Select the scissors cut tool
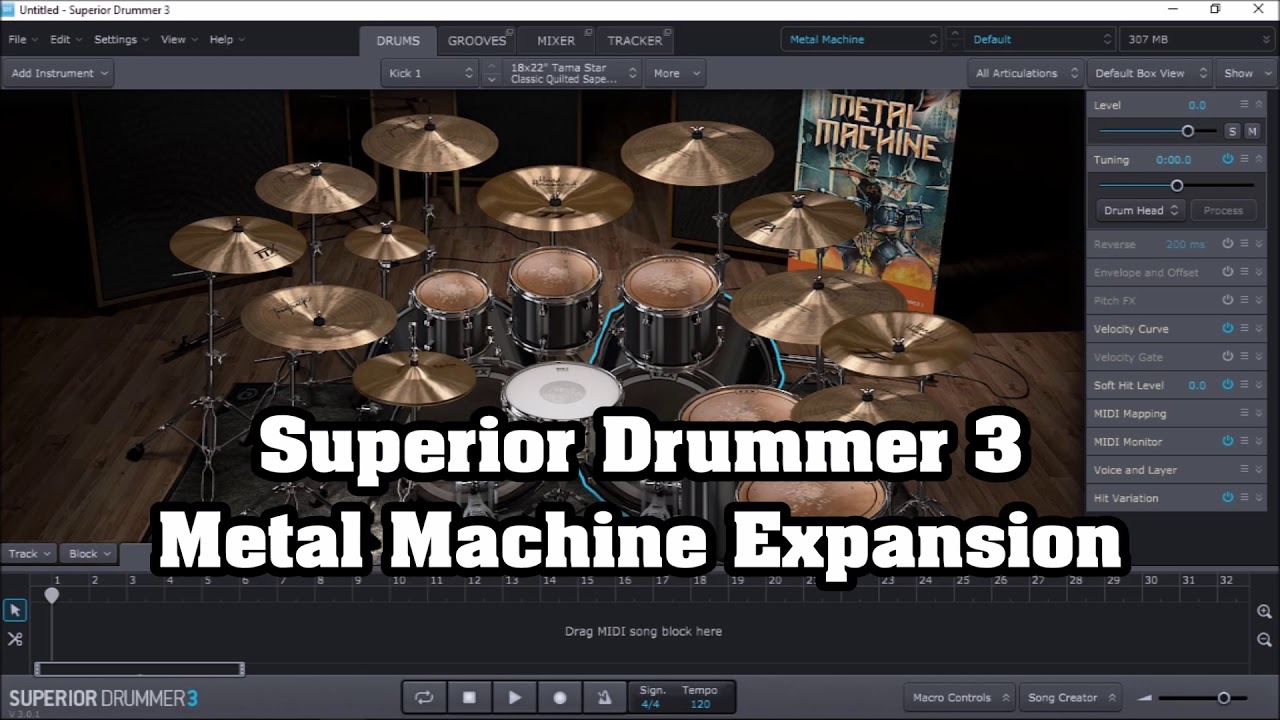 [15, 639]
